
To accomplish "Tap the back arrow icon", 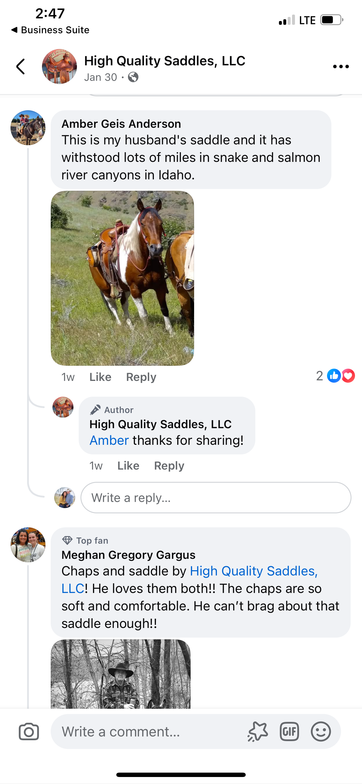I will pyautogui.click(x=20, y=66).
